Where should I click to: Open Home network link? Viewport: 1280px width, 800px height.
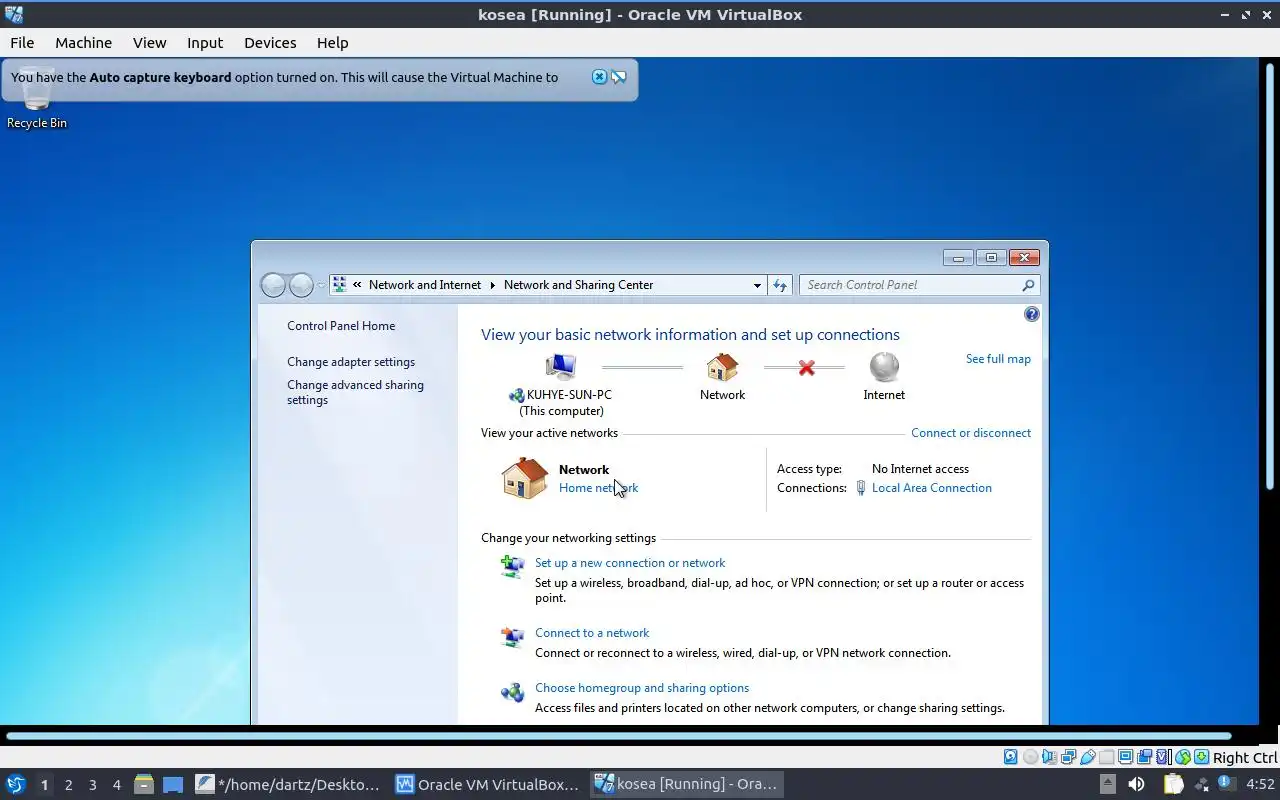(x=598, y=488)
